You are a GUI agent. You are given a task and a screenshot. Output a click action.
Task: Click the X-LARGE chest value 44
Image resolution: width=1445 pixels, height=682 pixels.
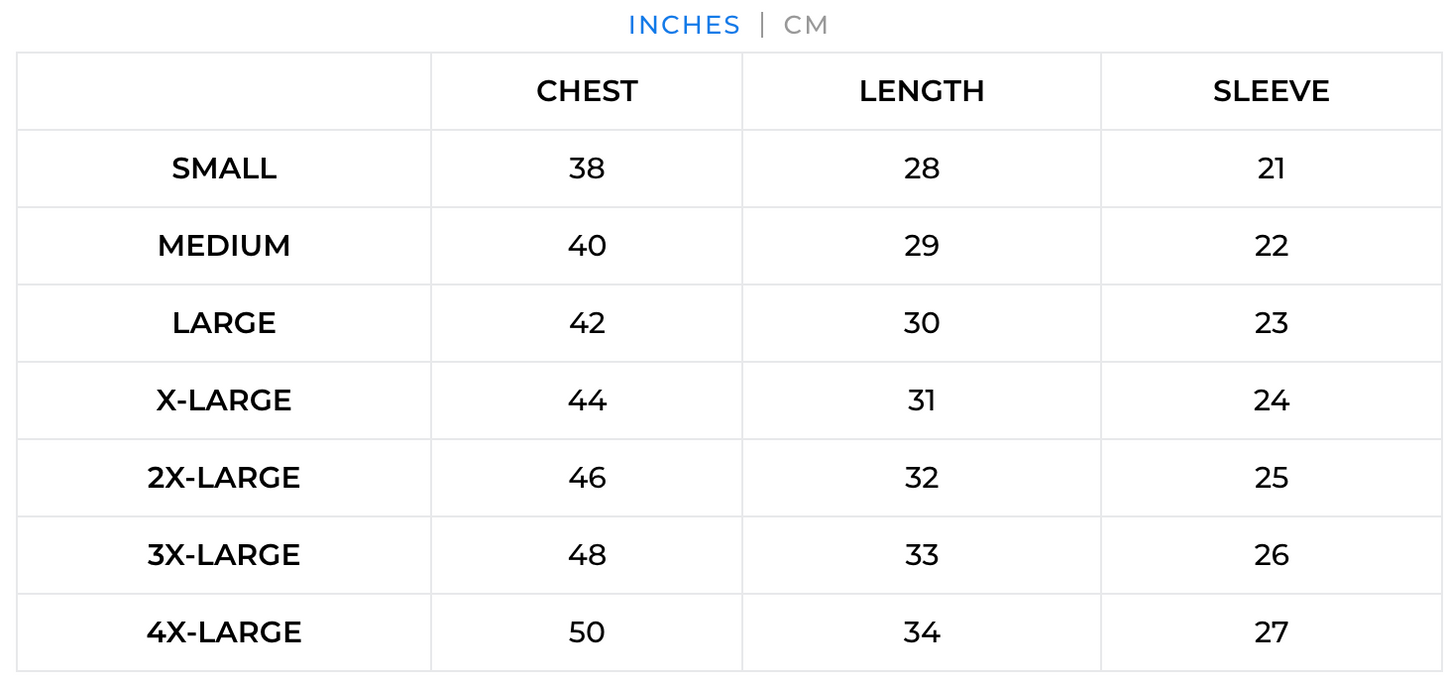[x=587, y=400]
